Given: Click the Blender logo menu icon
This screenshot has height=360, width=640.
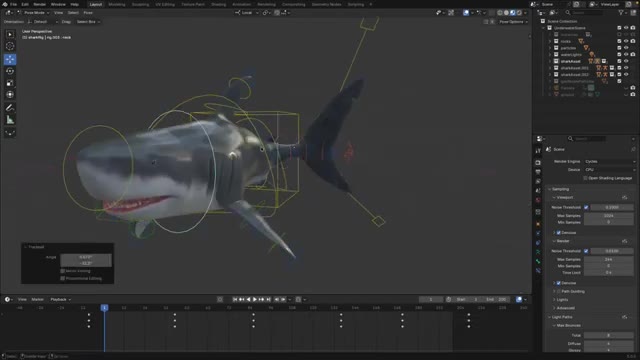Looking at the screenshot, I should (x=4, y=4).
